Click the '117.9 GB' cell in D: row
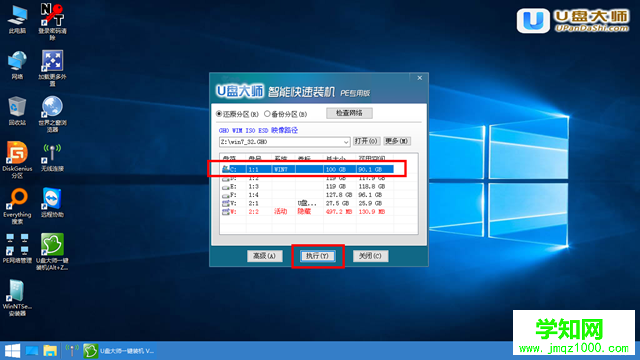Image resolution: width=640 pixels, height=360 pixels. 371,178
